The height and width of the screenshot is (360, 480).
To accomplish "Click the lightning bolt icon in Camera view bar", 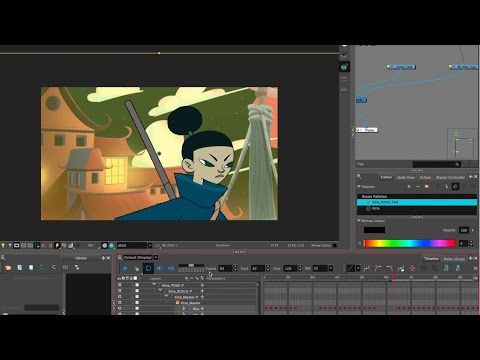I will point(57,245).
